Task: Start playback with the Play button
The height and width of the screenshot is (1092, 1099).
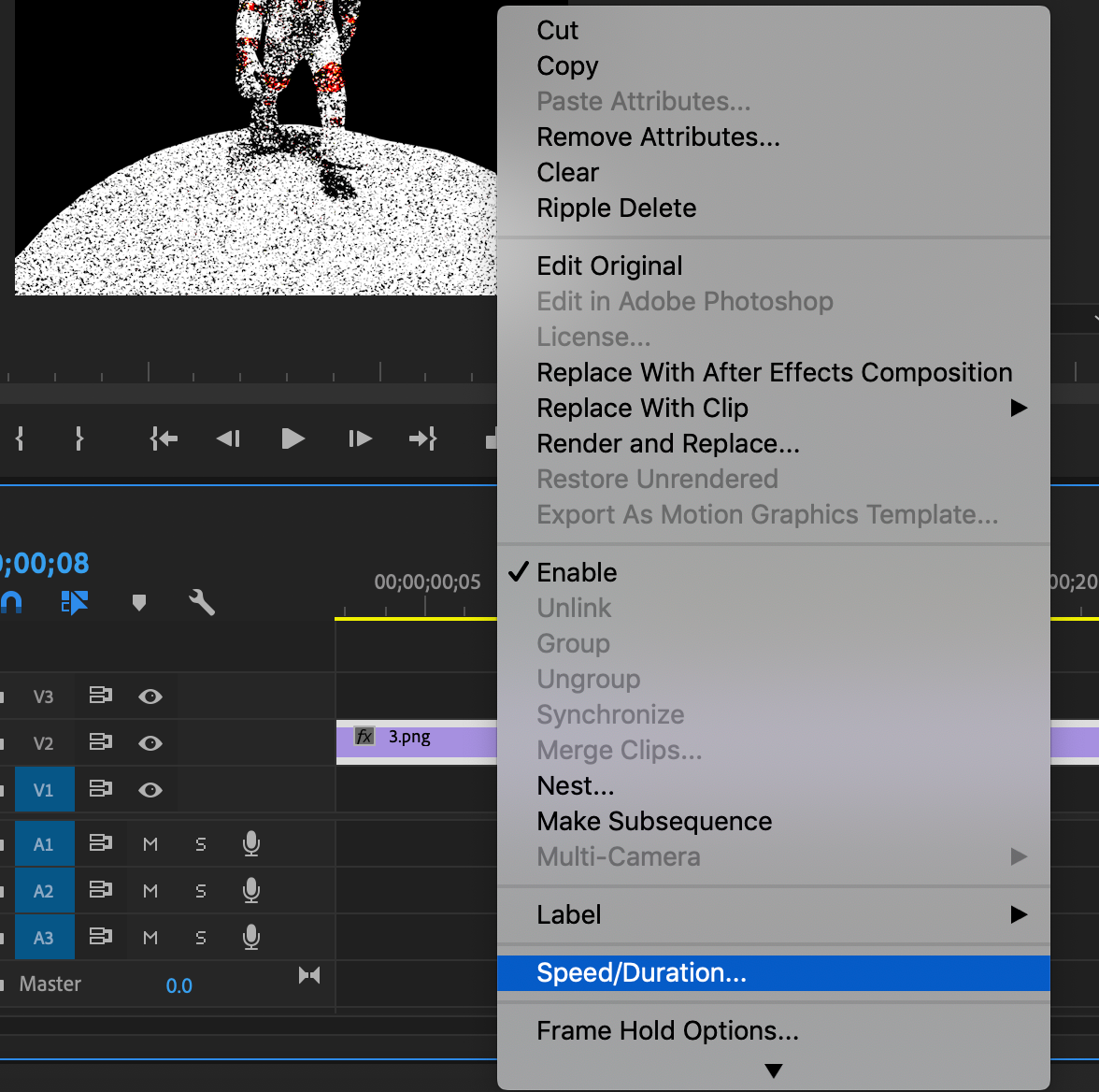Action: pyautogui.click(x=293, y=439)
